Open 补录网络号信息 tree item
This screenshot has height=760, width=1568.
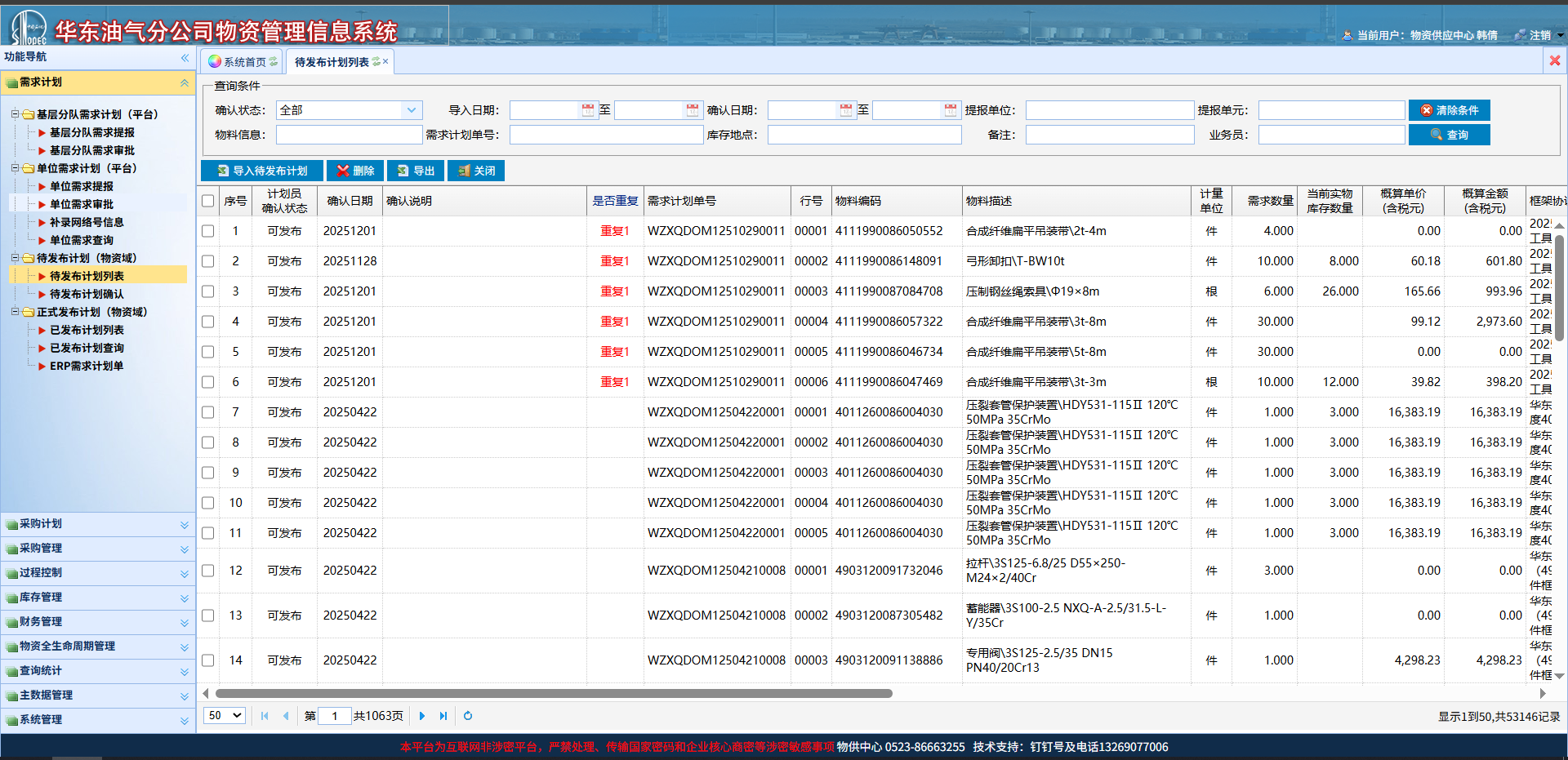coord(86,222)
